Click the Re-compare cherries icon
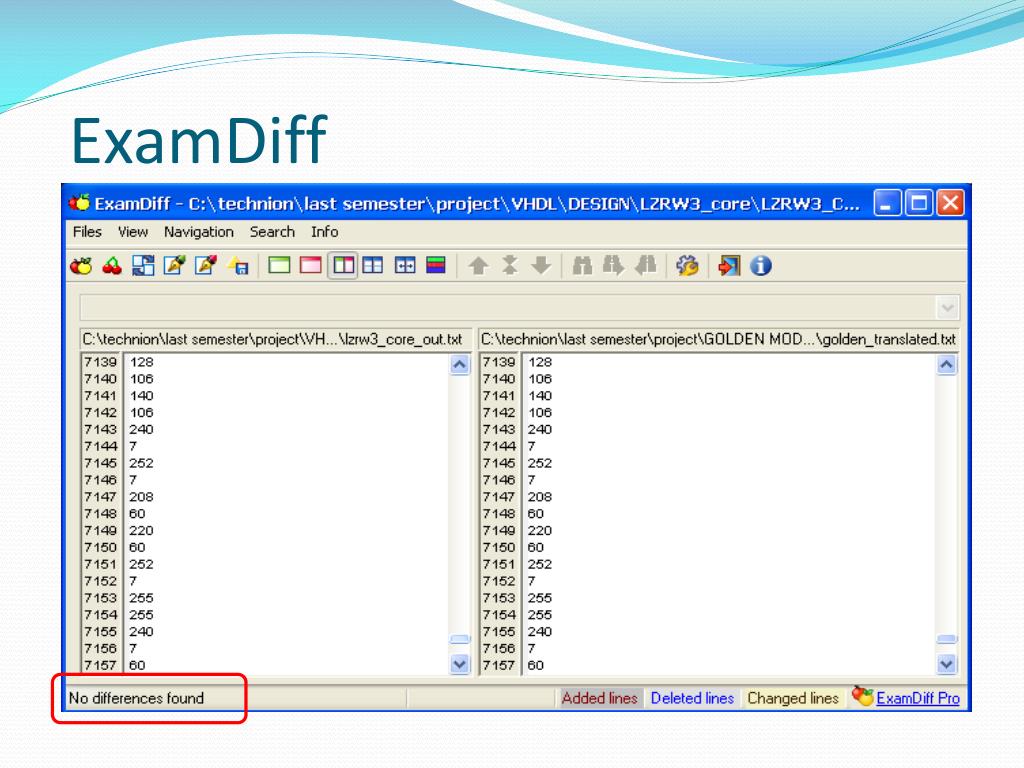Viewport: 1024px width, 768px height. [112, 266]
